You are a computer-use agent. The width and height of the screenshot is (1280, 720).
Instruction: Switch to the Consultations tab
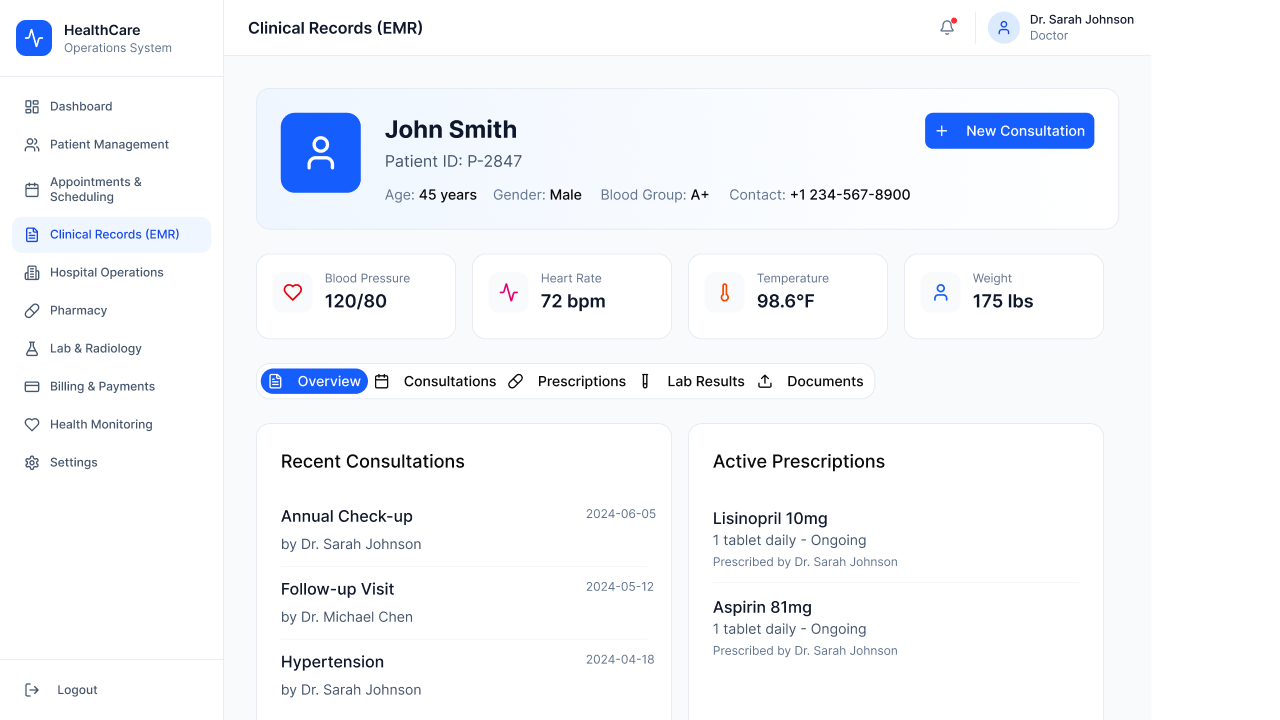tap(436, 381)
